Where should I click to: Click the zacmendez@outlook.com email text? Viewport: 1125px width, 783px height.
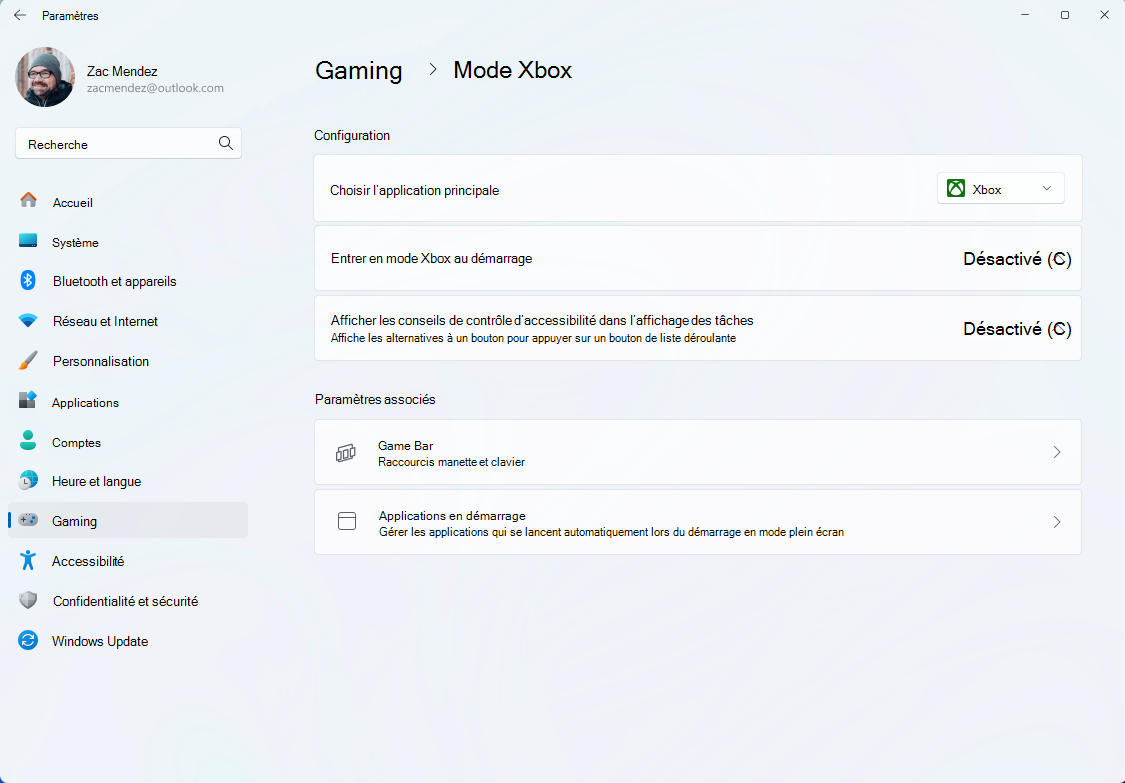tap(155, 88)
